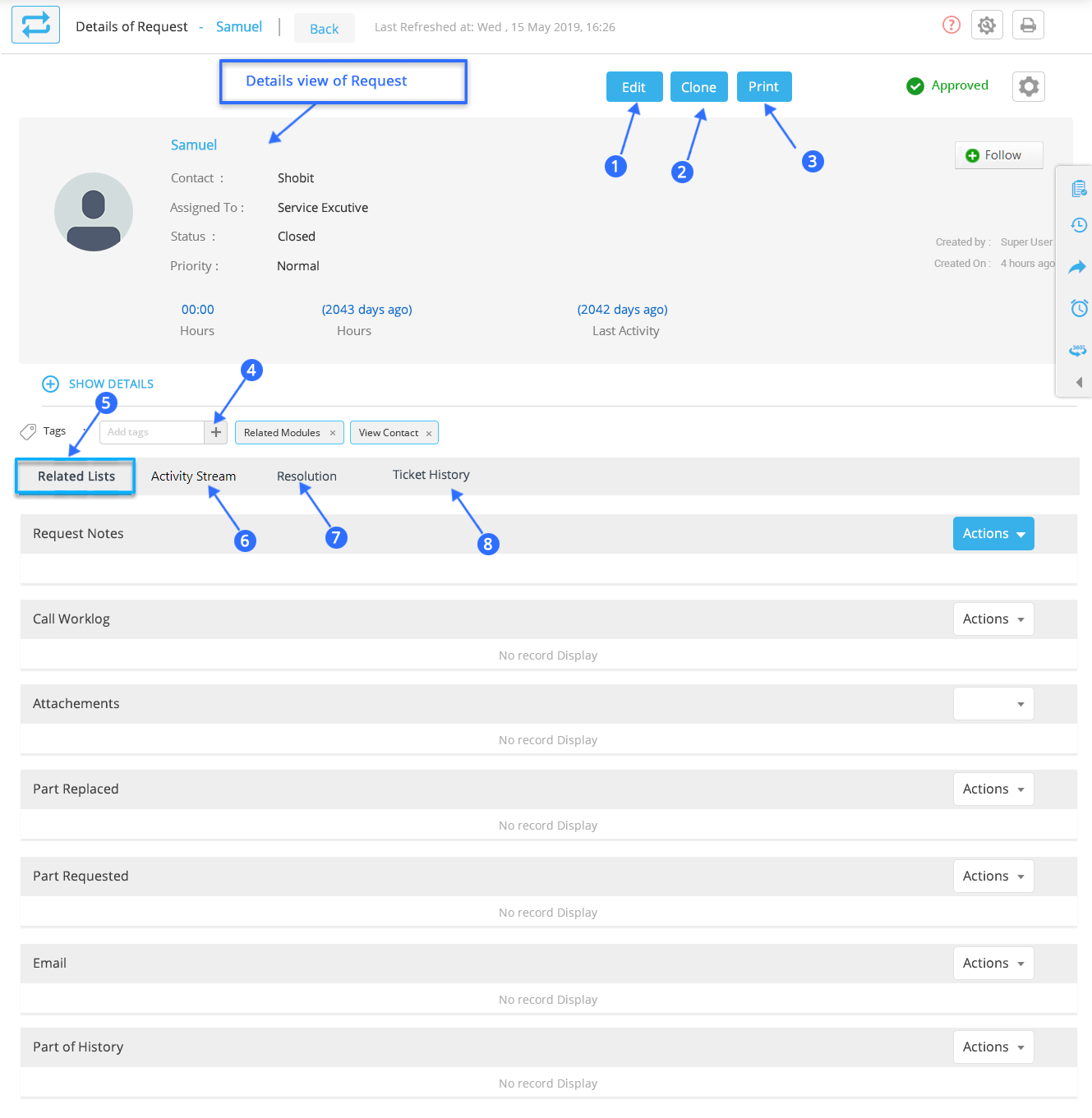This screenshot has height=1118, width=1092.
Task: Click the Back button
Action: click(324, 27)
